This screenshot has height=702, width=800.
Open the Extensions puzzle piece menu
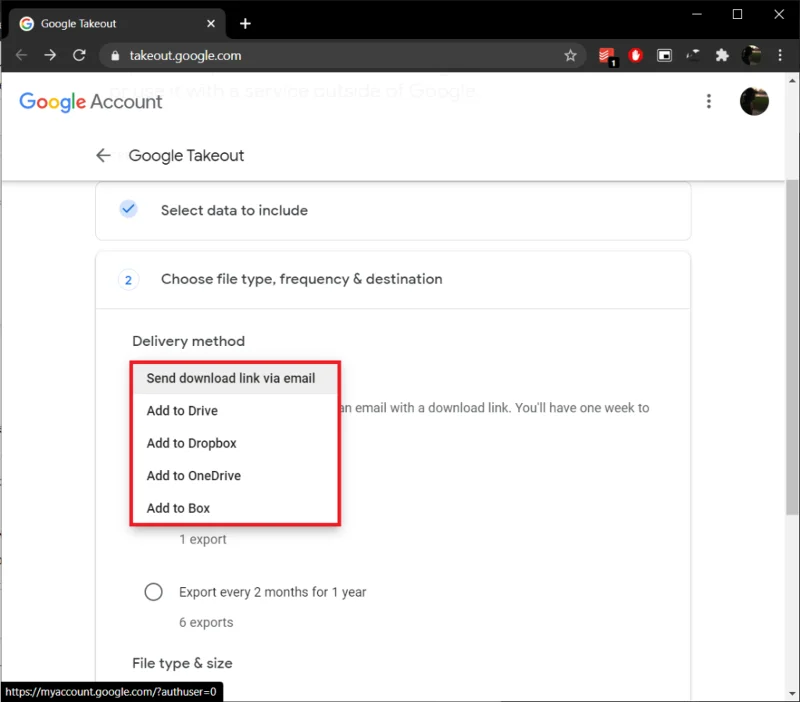(722, 55)
